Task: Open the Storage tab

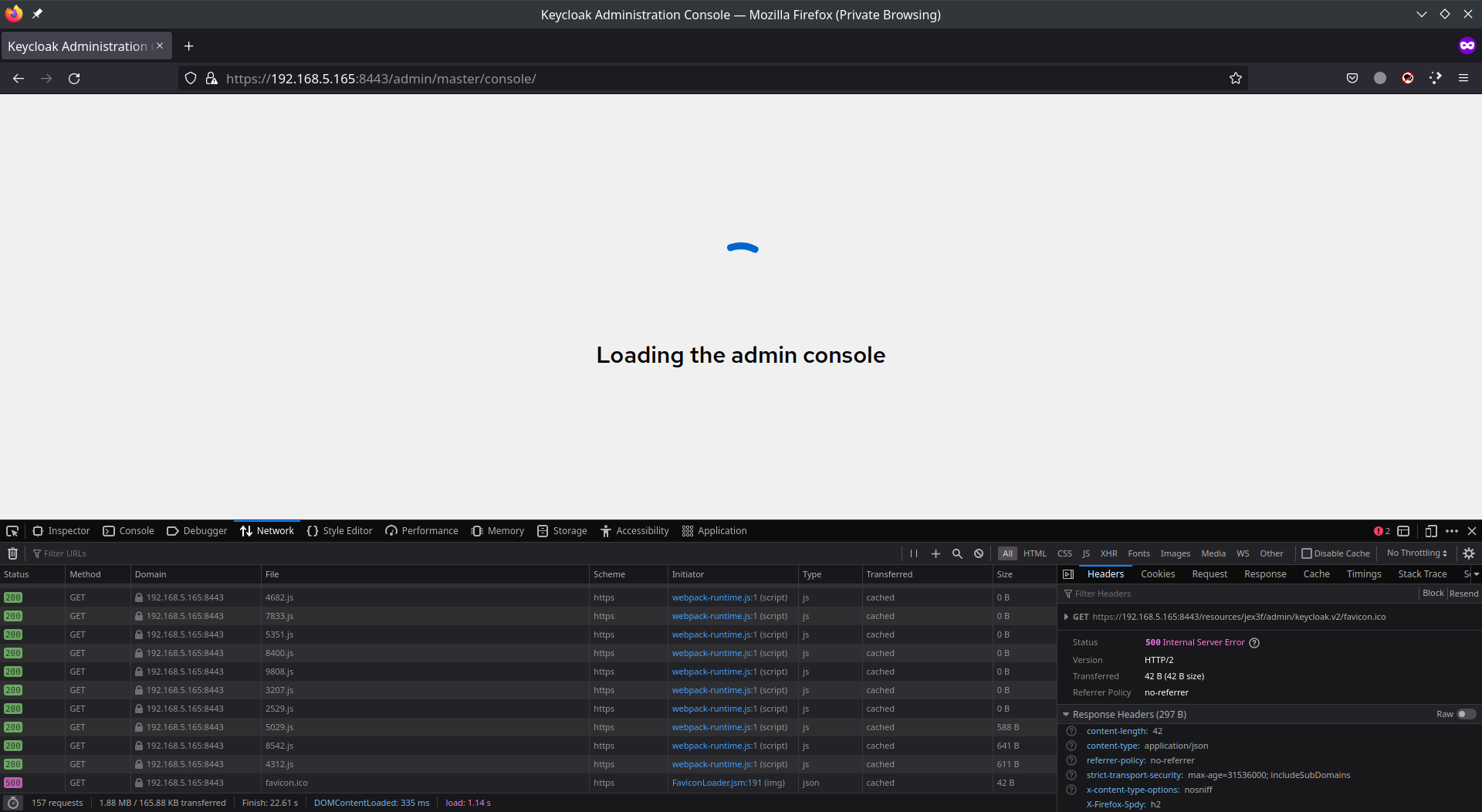Action: pos(562,531)
